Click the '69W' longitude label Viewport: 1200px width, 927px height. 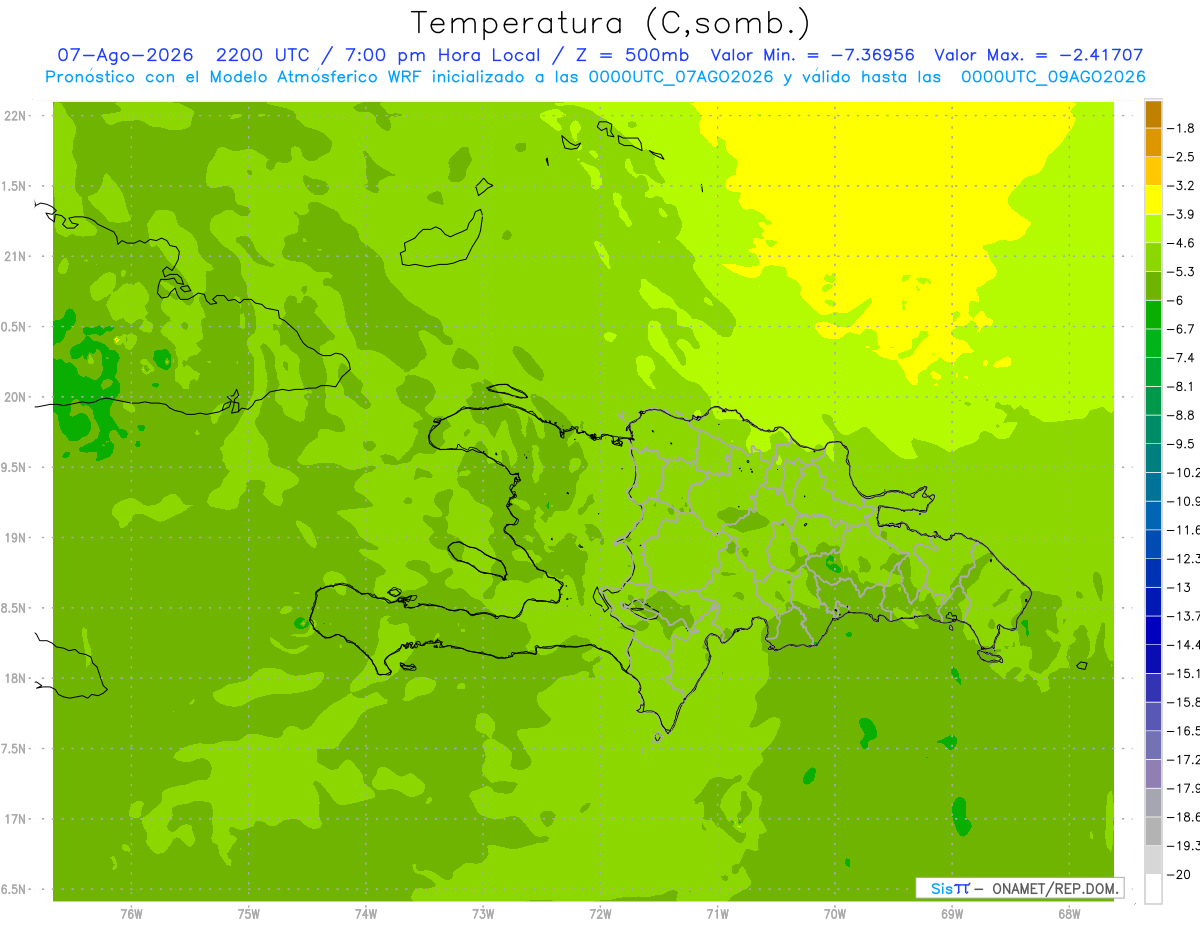click(x=952, y=913)
